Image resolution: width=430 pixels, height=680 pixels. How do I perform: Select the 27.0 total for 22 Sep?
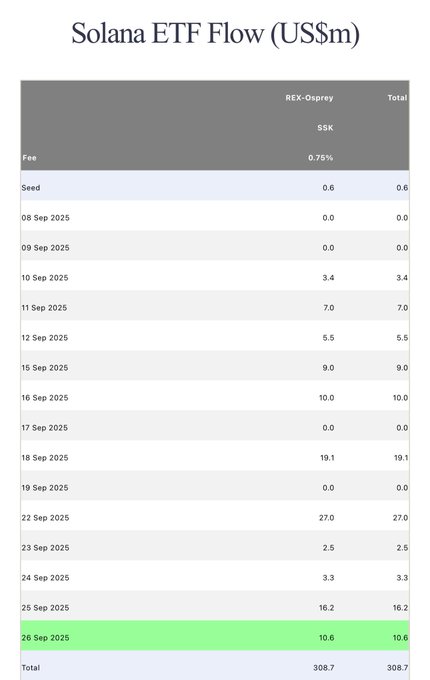401,518
